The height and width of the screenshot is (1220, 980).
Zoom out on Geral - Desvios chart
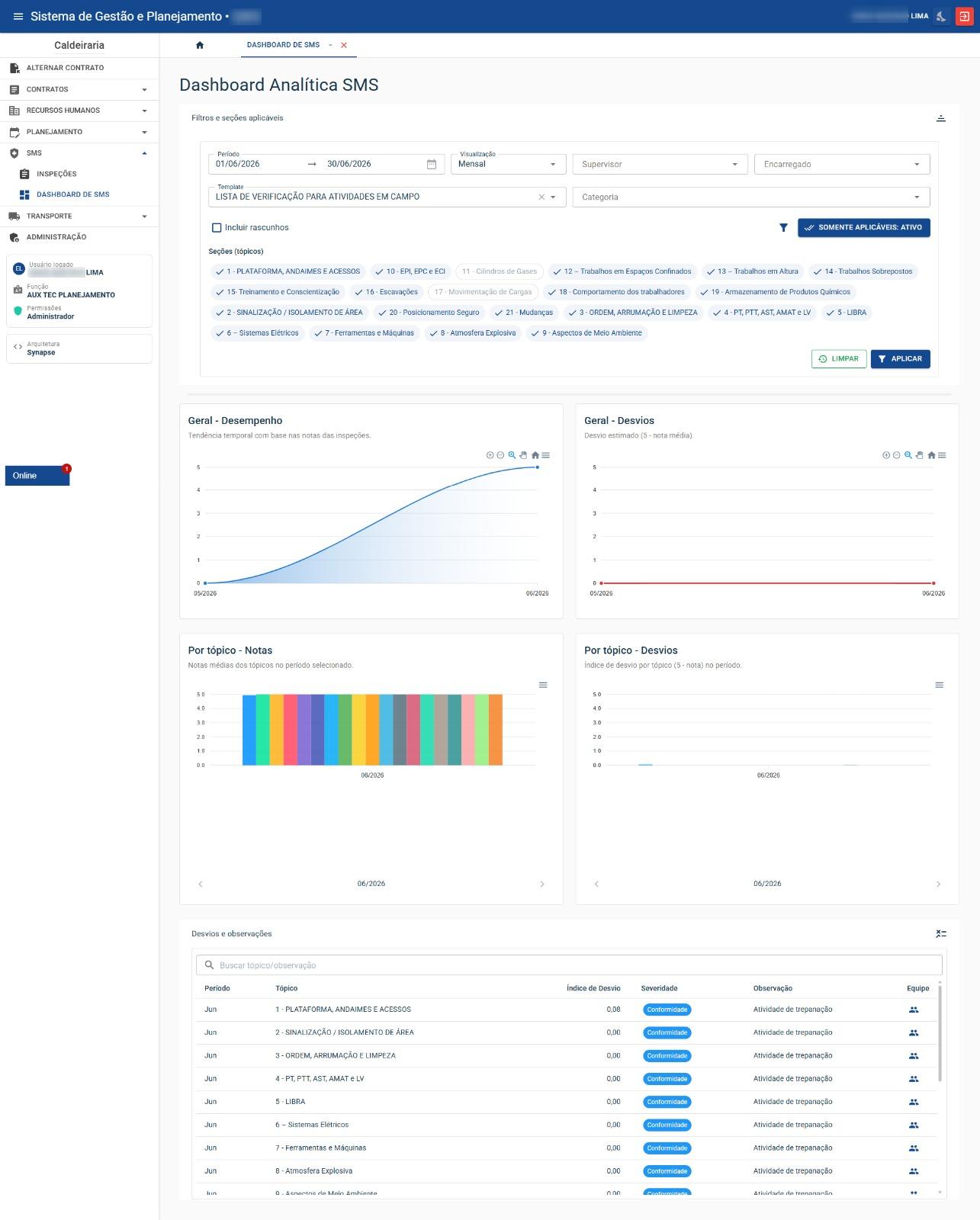(x=897, y=455)
